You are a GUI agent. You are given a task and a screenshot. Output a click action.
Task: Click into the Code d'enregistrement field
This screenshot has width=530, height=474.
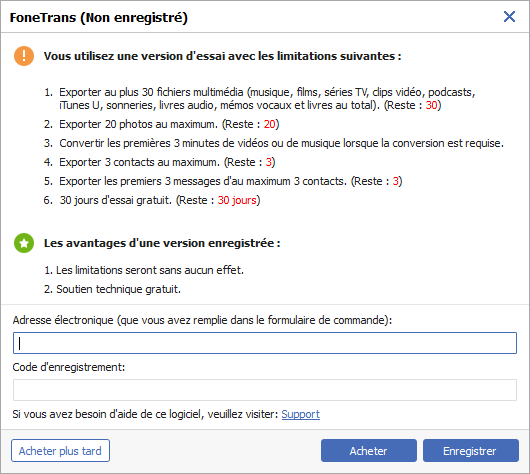click(265, 390)
